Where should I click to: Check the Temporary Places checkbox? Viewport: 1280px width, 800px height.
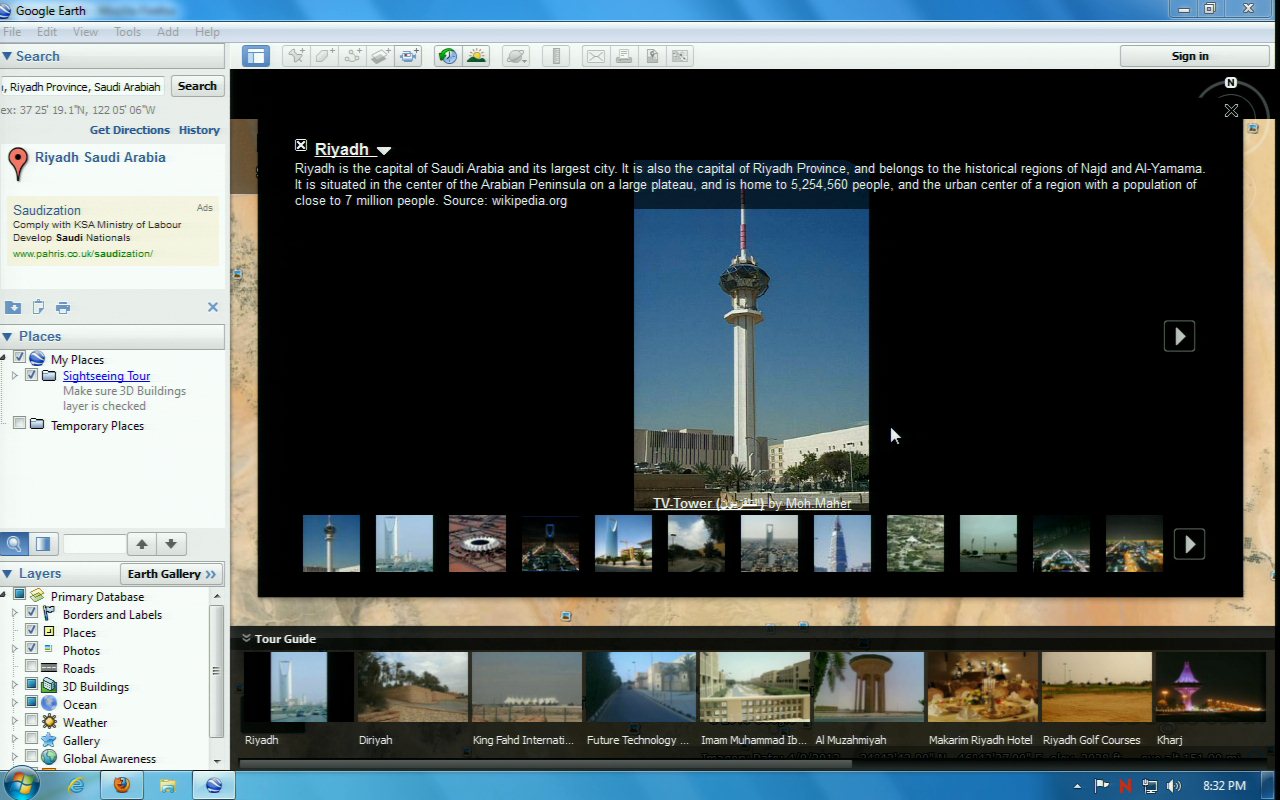[x=19, y=424]
